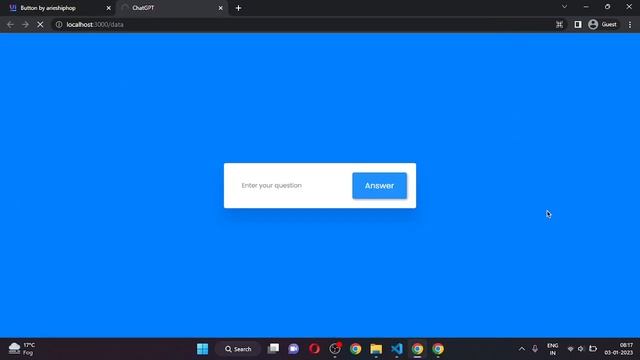Screen dimensions: 640x360
Task: Open the browser extension icon beside side panel
Action: (x=560, y=24)
